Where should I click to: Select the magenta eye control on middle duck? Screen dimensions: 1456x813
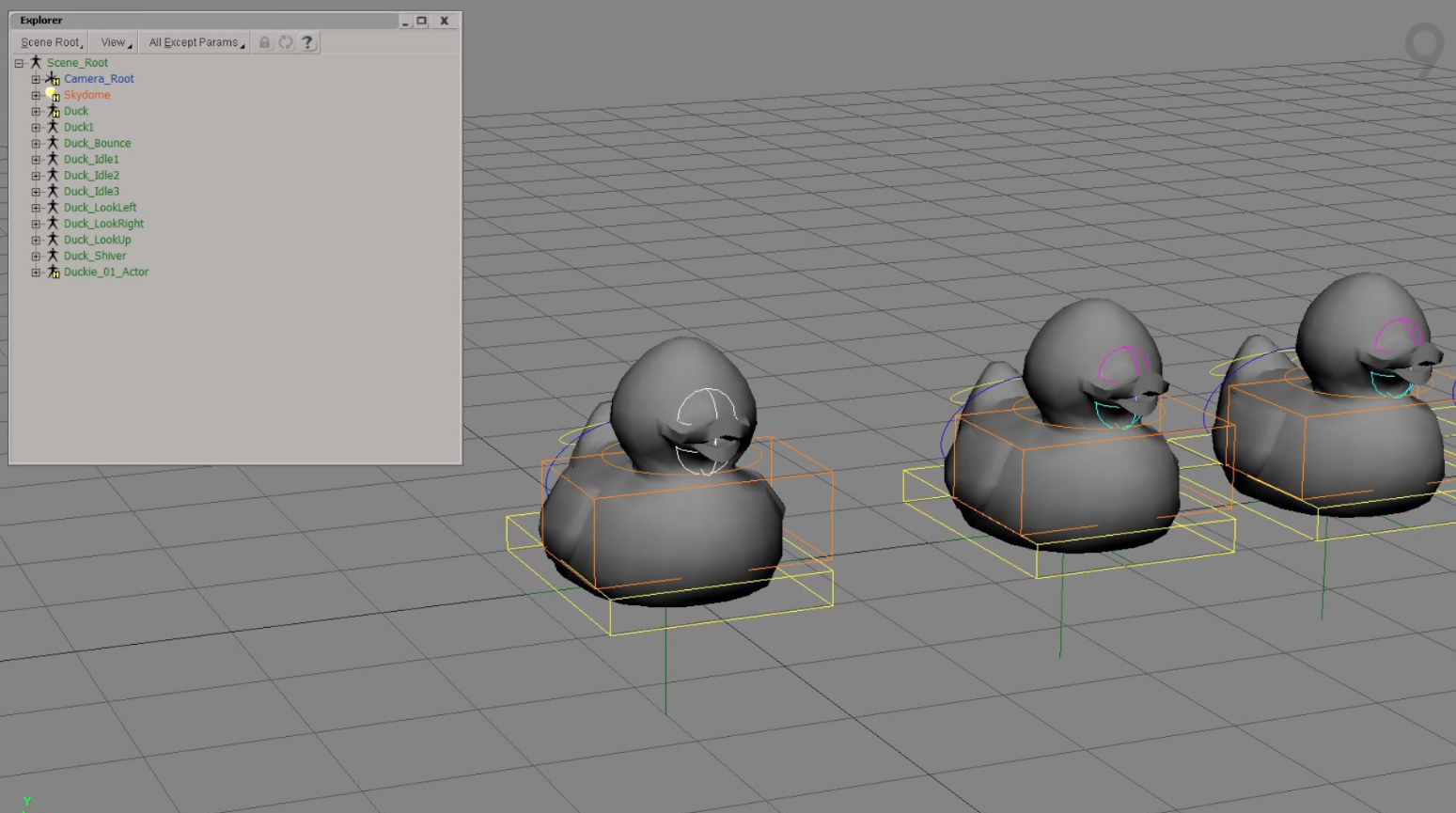[1122, 366]
